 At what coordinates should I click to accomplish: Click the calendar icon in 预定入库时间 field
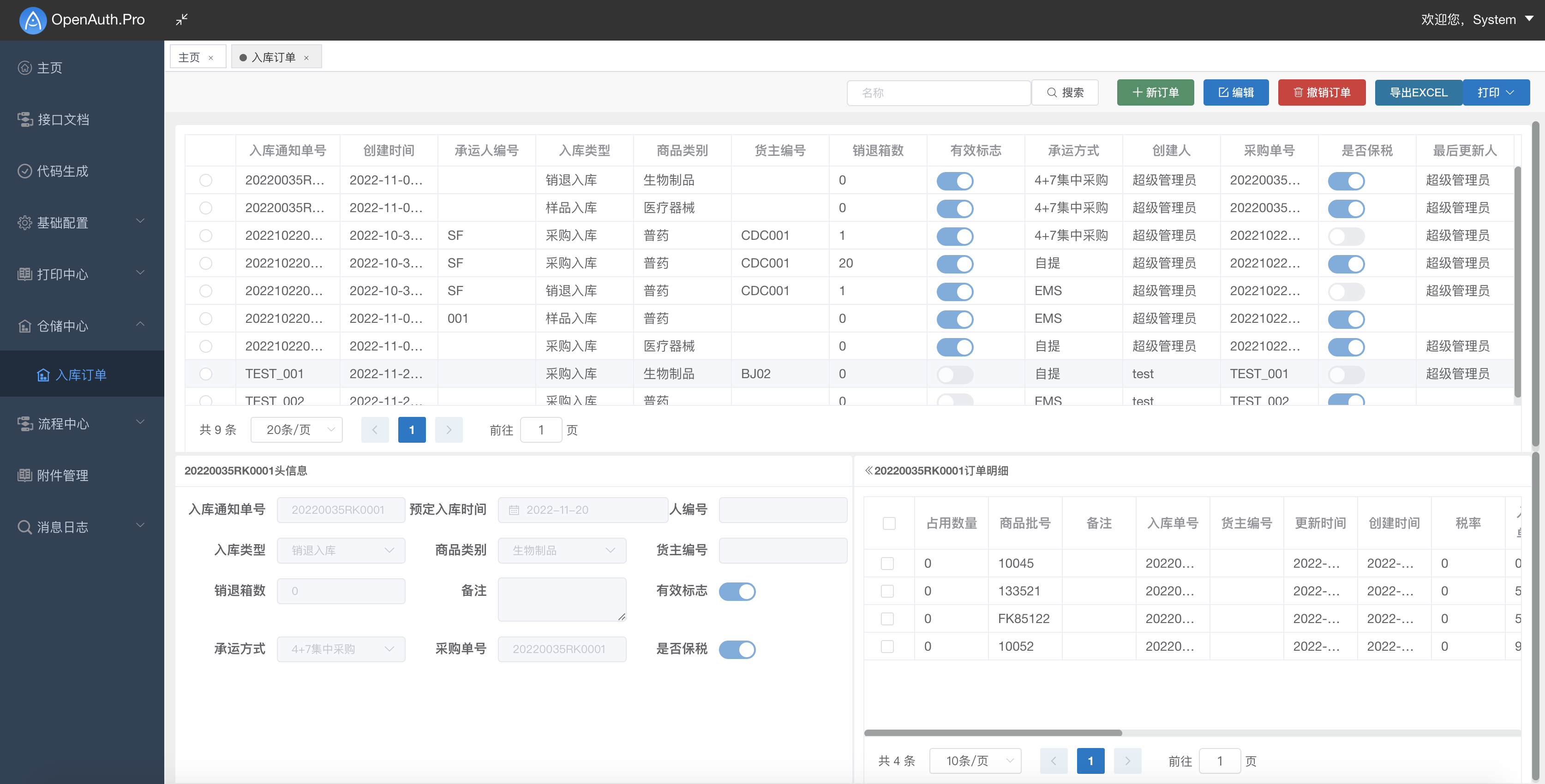(514, 510)
